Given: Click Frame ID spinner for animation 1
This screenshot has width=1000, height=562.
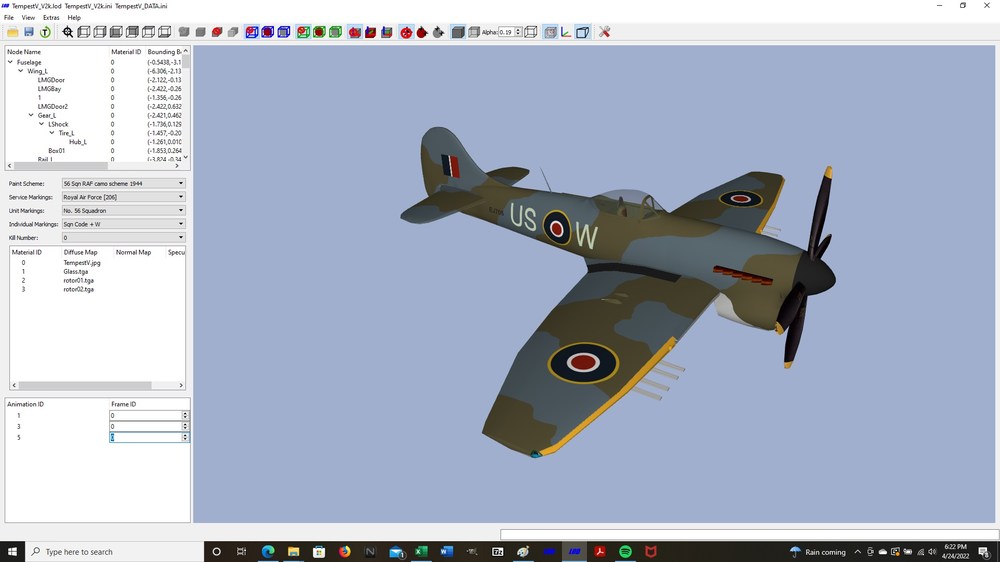Looking at the screenshot, I should 185,415.
